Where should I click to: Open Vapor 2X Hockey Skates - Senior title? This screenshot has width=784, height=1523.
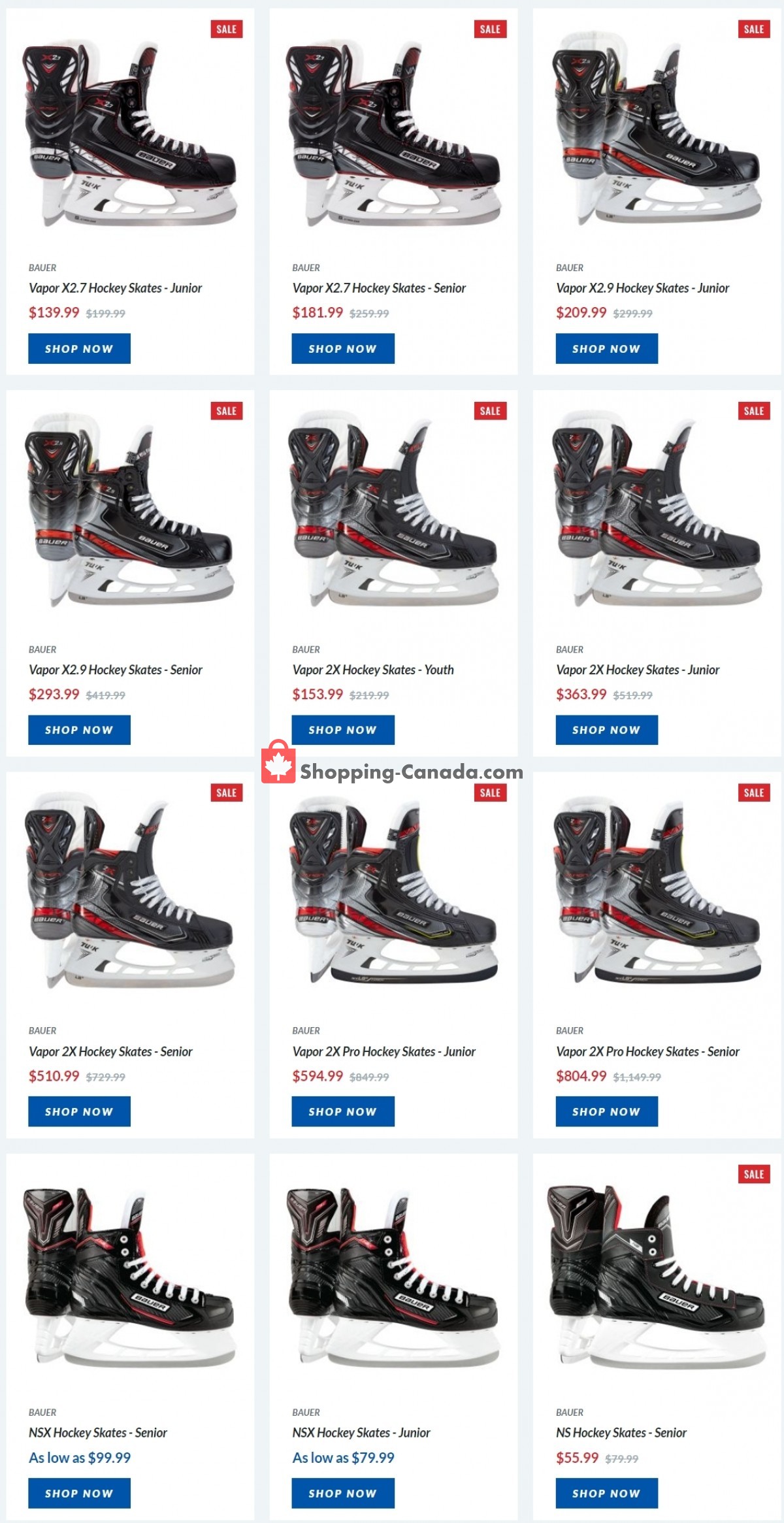(x=110, y=1051)
